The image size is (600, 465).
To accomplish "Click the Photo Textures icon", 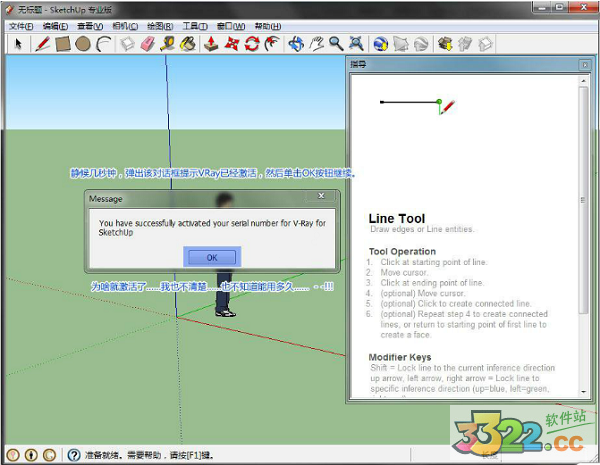I will (x=421, y=44).
